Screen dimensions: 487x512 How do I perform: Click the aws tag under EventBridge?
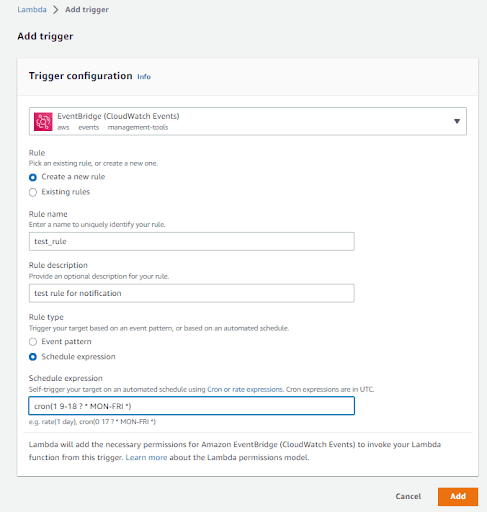coord(63,128)
